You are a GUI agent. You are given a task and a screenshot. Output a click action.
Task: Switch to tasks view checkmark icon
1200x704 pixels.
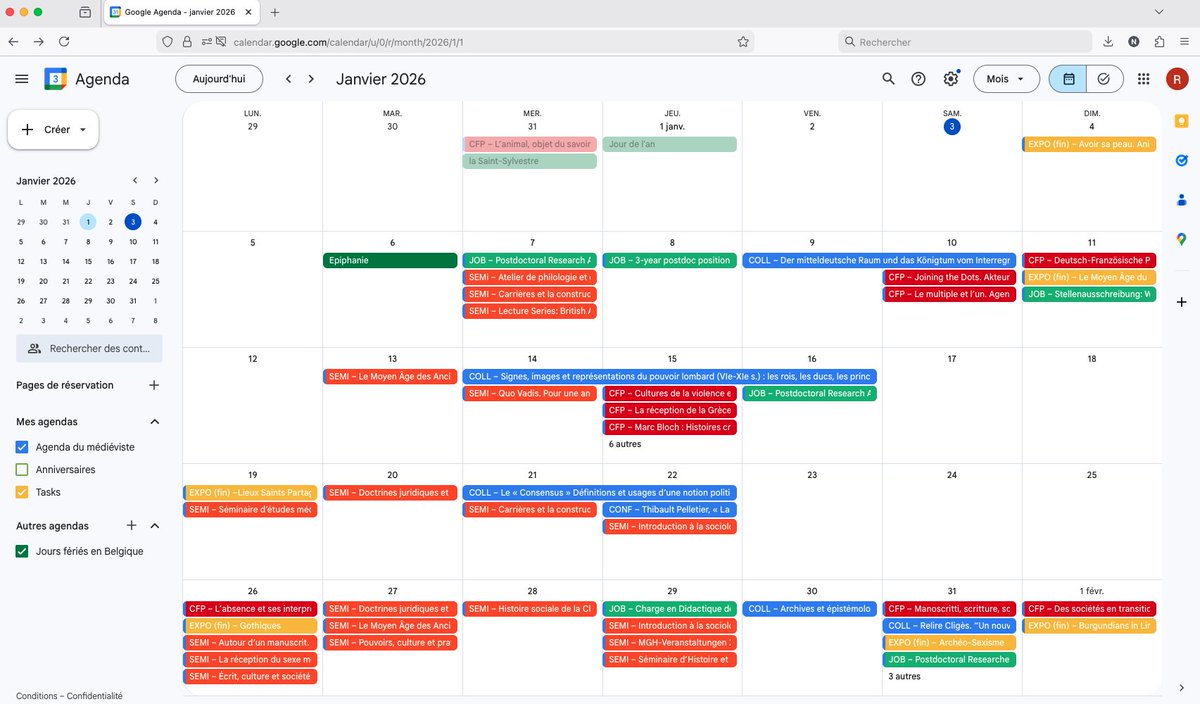point(1104,79)
